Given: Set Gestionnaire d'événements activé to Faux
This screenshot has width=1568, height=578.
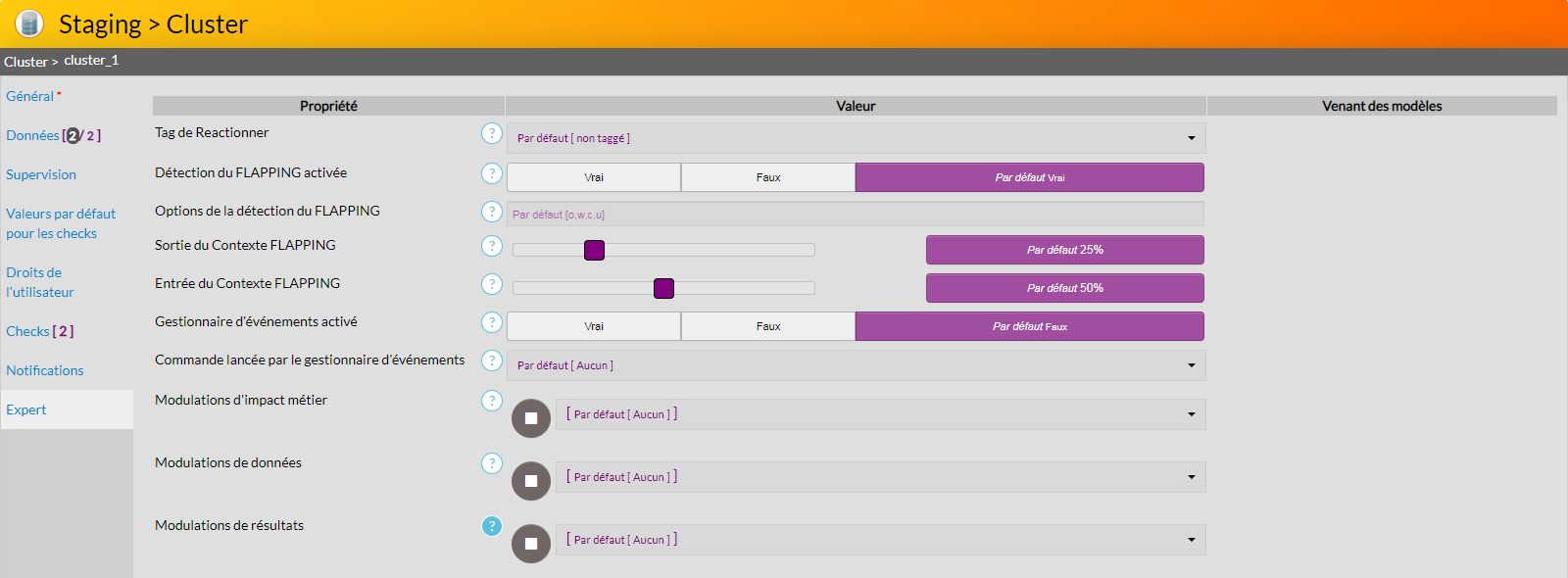Looking at the screenshot, I should pos(768,326).
